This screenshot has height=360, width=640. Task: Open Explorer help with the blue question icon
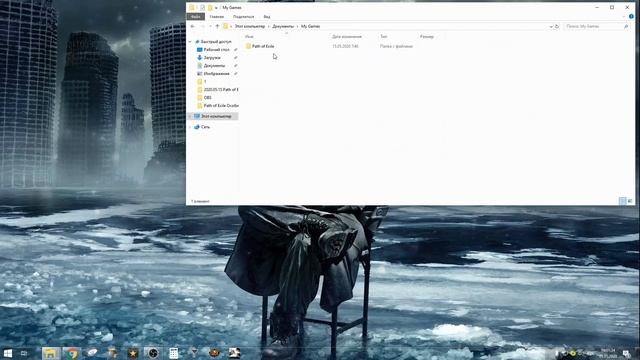tap(631, 17)
